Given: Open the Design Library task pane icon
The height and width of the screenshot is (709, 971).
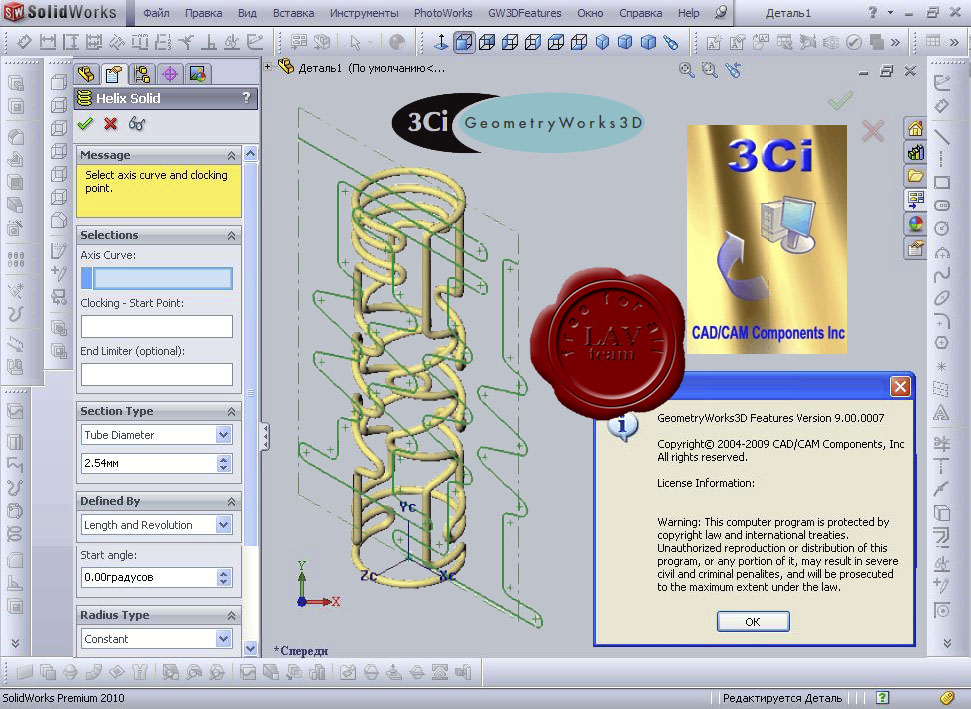Looking at the screenshot, I should [915, 152].
